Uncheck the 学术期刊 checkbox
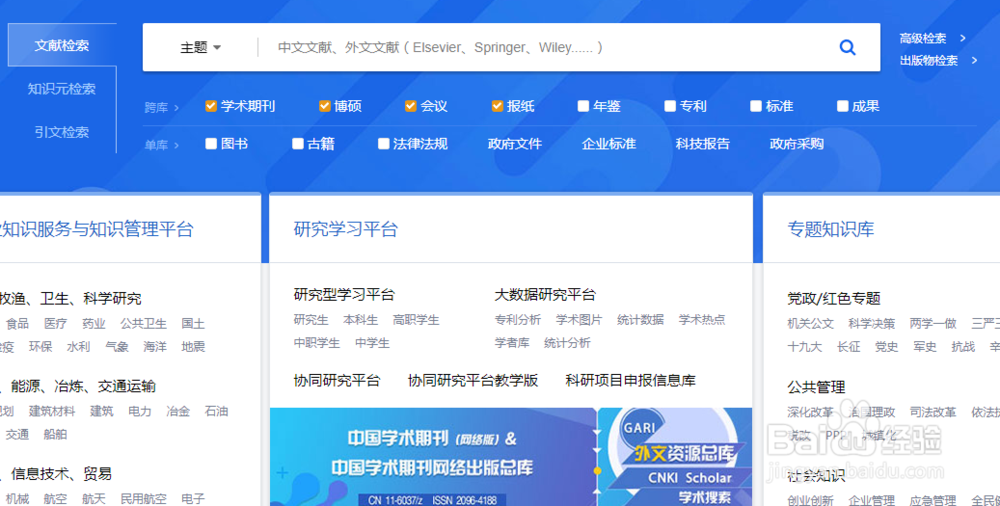This screenshot has width=1000, height=506. (210, 106)
